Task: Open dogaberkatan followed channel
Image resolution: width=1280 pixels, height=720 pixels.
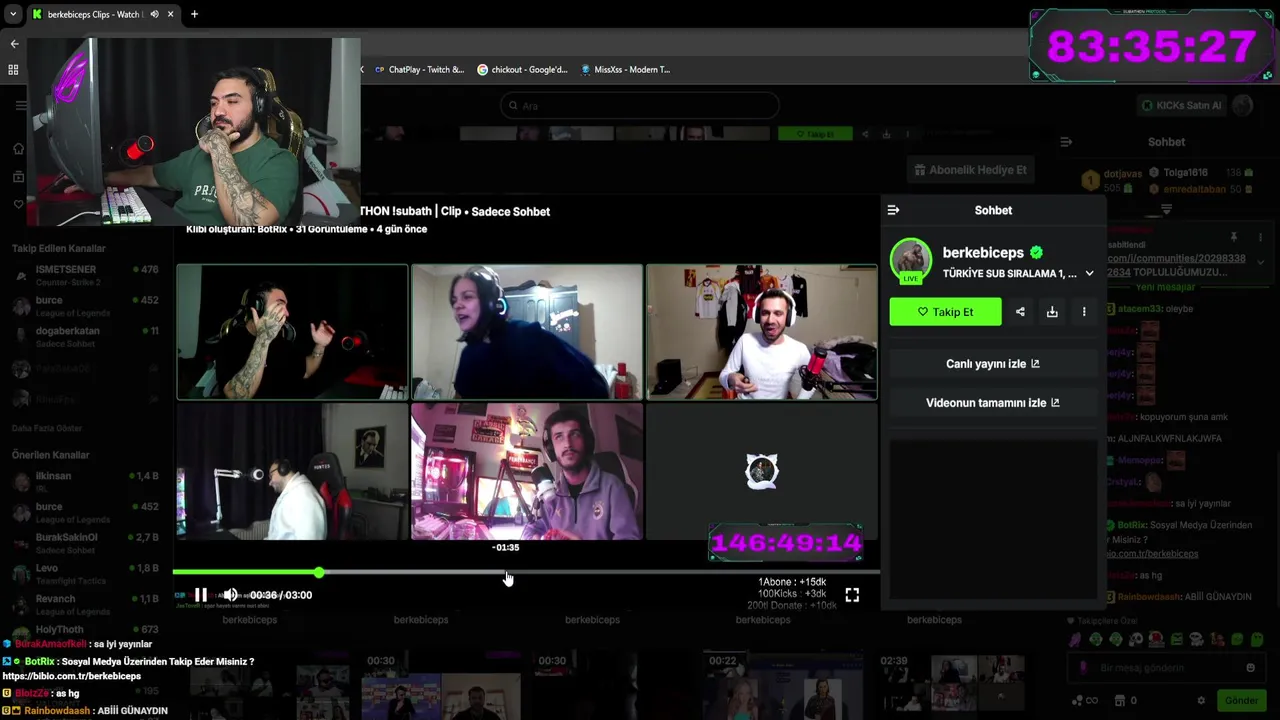Action: (x=86, y=337)
